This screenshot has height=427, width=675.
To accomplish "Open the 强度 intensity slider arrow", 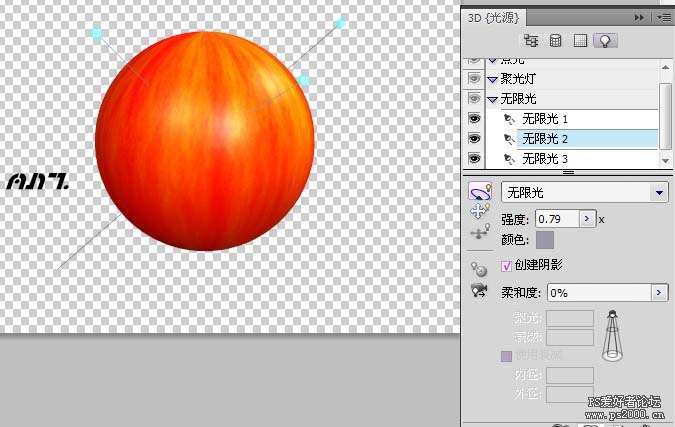I will pyautogui.click(x=587, y=219).
